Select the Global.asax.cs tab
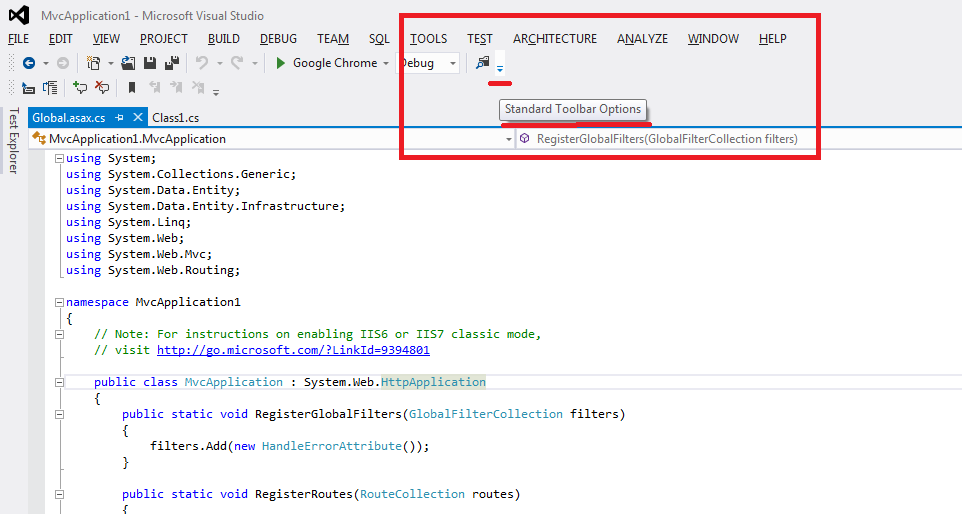The image size is (962, 514). coord(69,117)
